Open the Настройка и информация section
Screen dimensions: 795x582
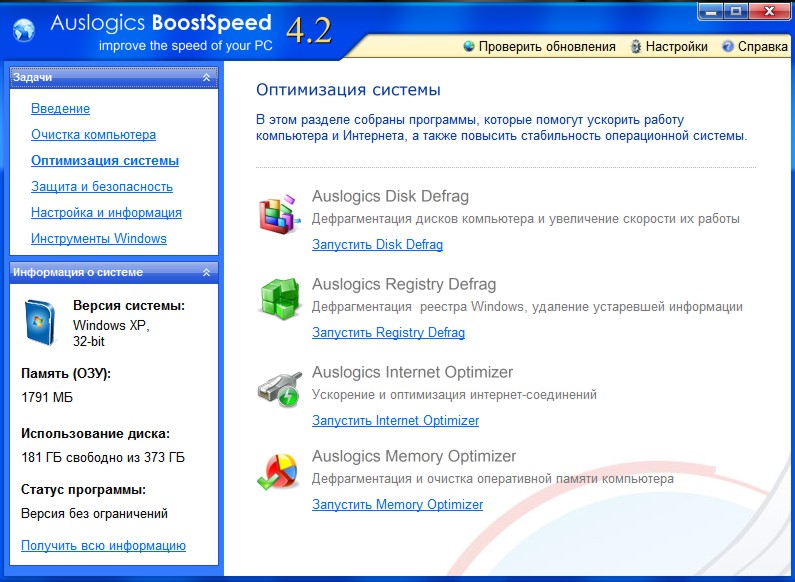(106, 212)
